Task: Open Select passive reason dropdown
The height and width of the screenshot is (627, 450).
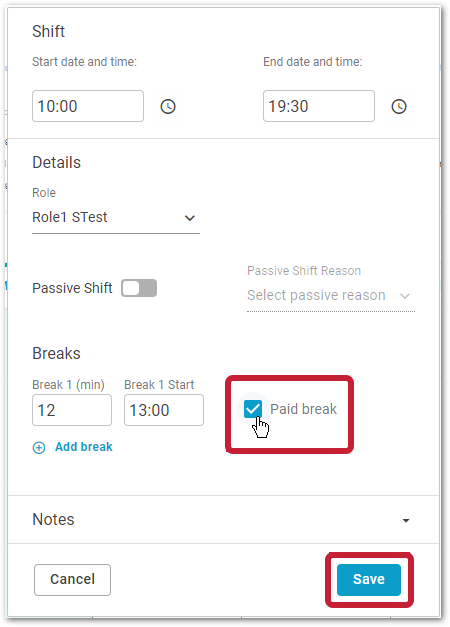Action: pyautogui.click(x=331, y=296)
